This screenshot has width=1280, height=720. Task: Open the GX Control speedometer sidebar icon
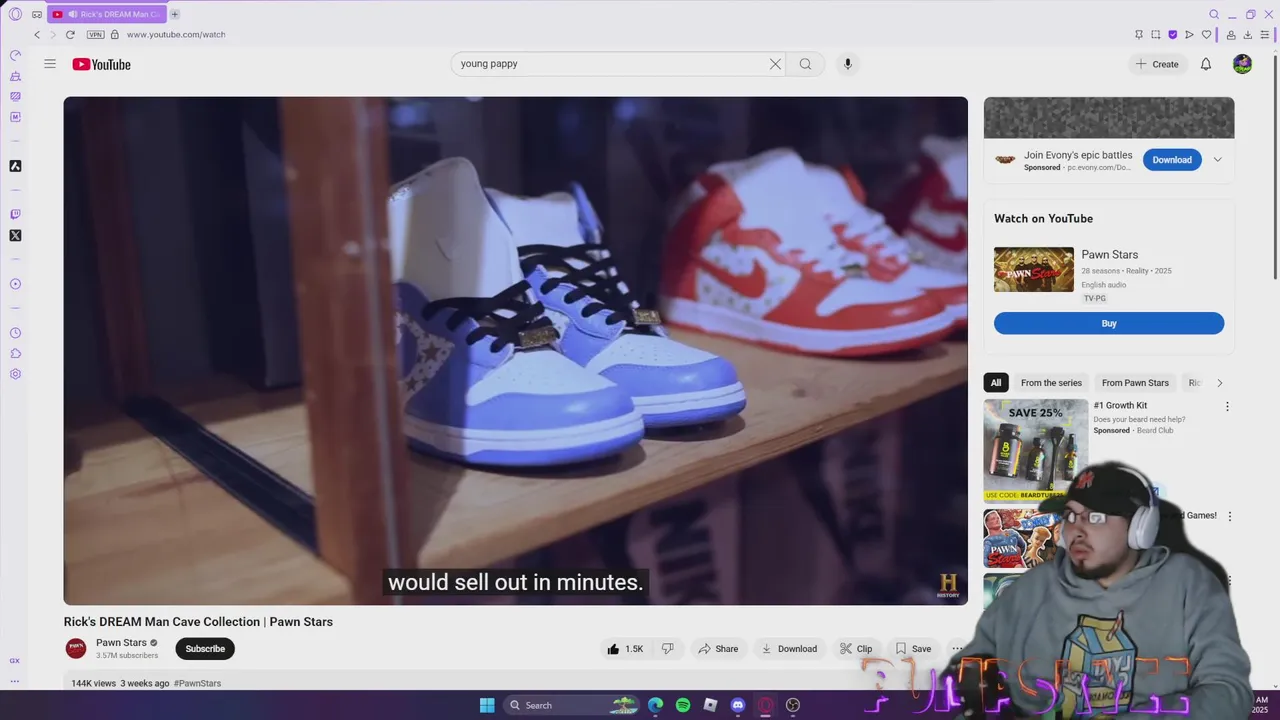[15, 55]
